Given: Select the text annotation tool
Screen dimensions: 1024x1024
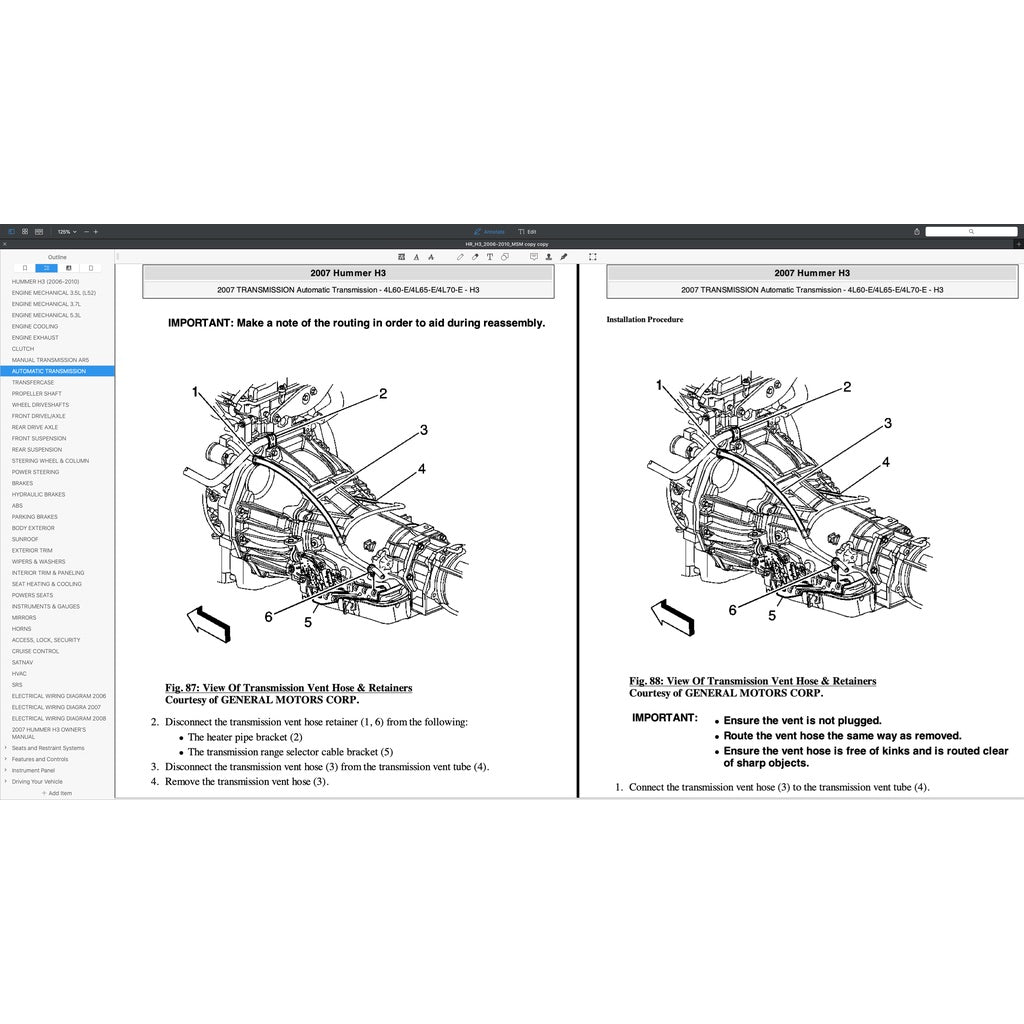Looking at the screenshot, I should point(490,256).
